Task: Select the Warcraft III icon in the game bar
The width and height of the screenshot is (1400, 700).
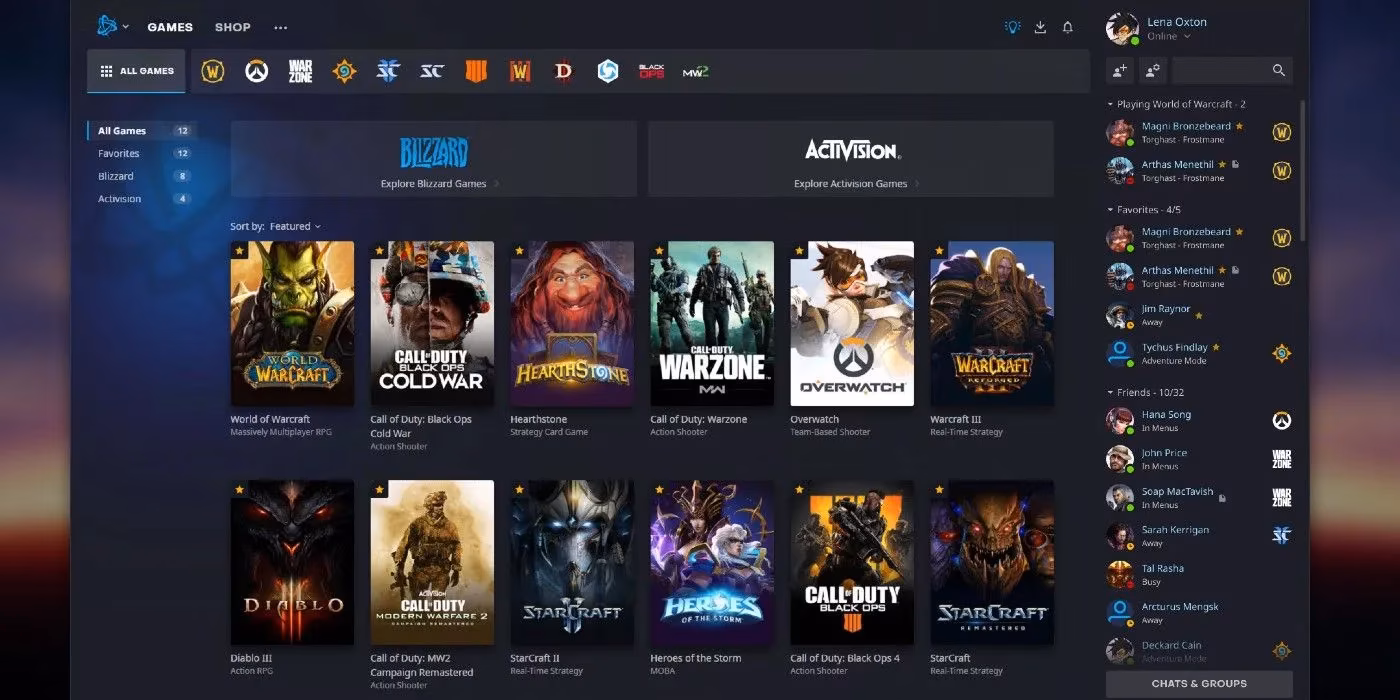Action: click(519, 71)
